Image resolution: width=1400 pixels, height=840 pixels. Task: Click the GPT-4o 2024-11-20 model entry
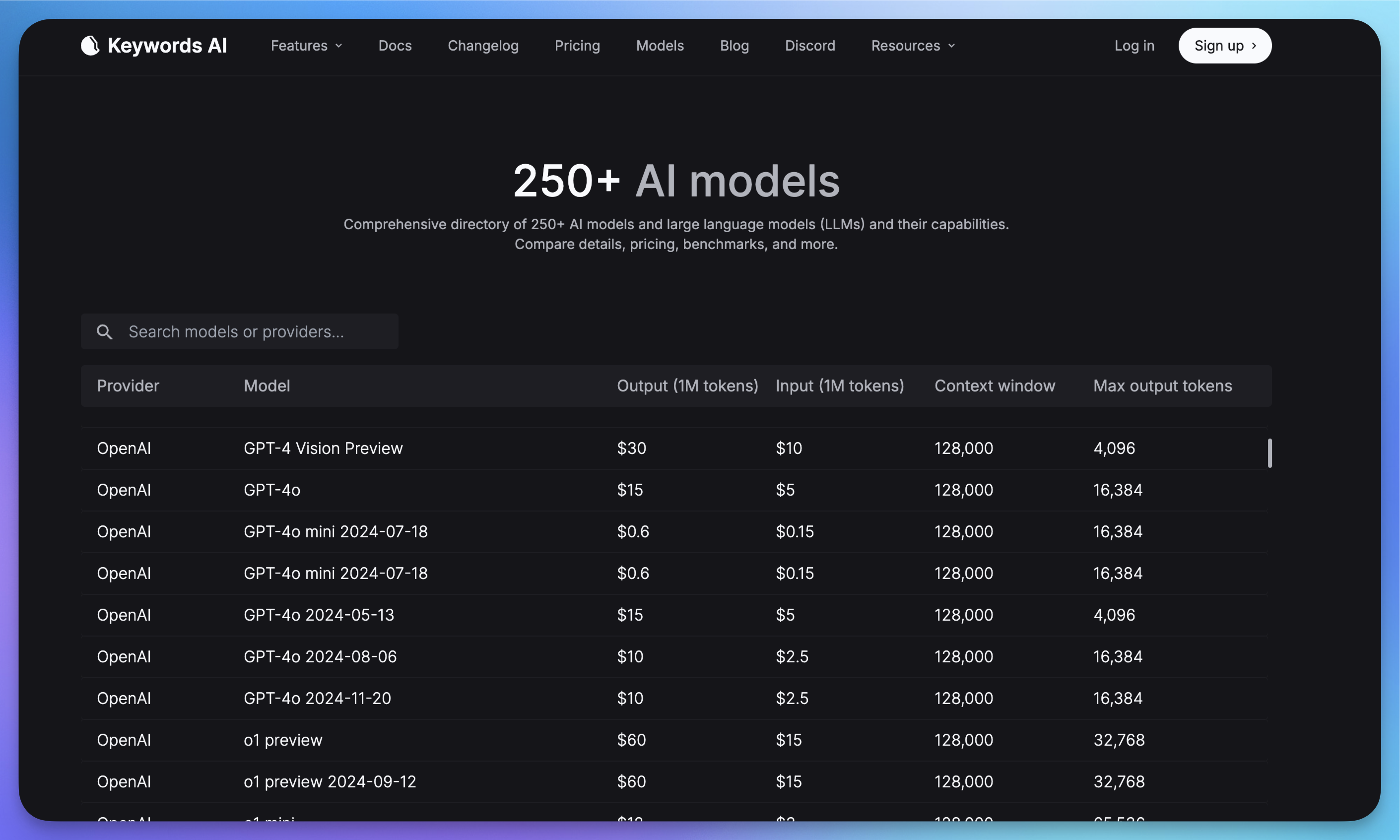317,699
